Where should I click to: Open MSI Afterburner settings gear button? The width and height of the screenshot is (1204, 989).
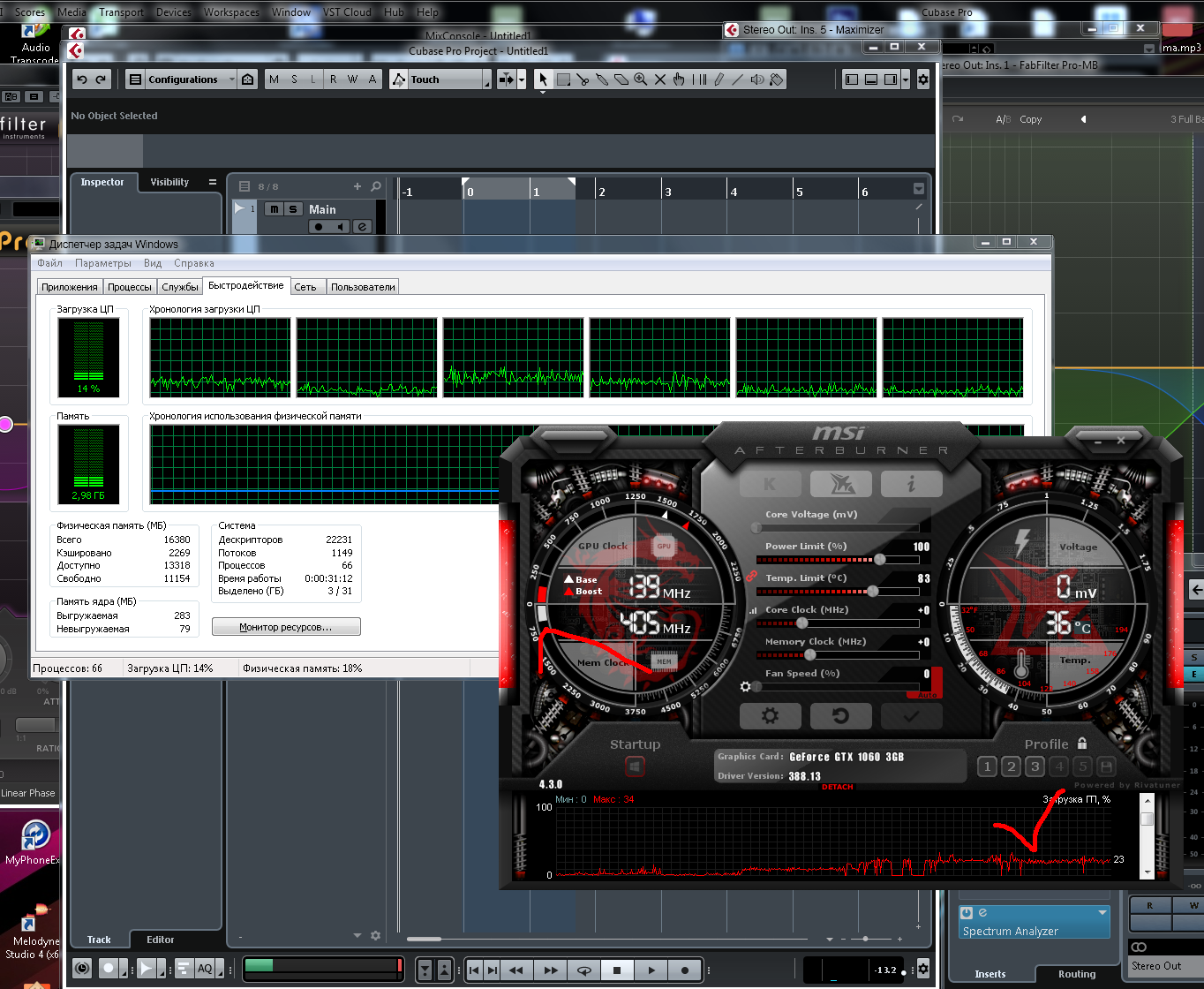(770, 715)
